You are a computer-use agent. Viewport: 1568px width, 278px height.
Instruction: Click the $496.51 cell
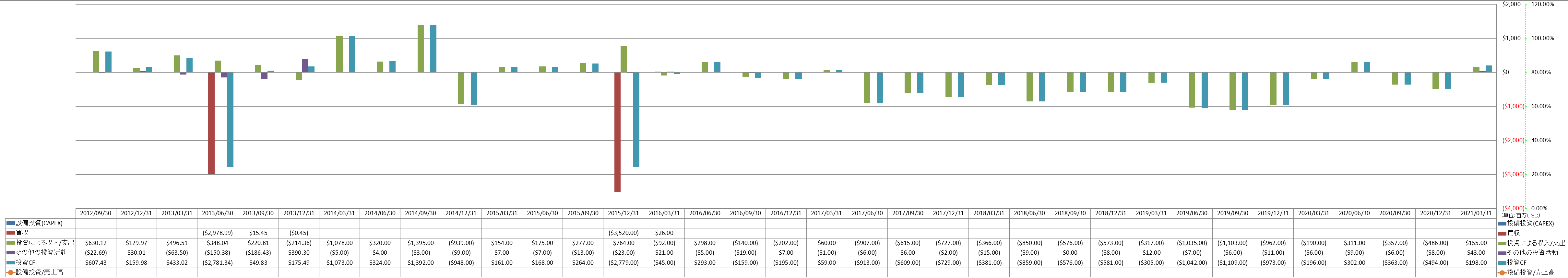[177, 243]
